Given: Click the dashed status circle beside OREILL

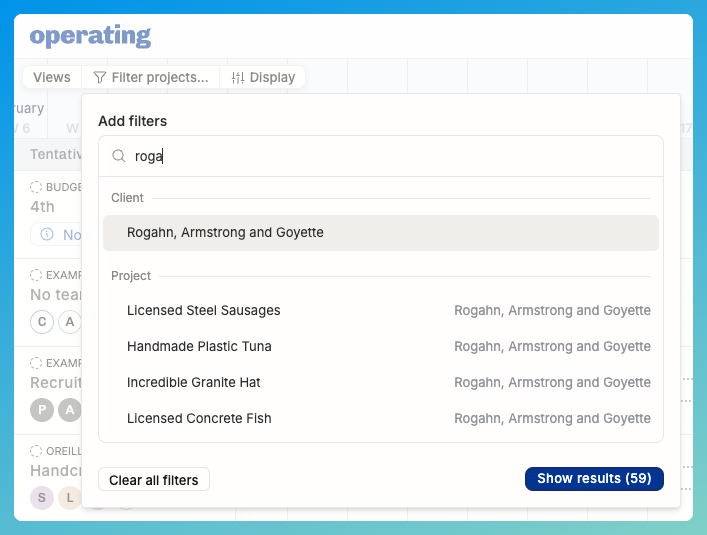Looking at the screenshot, I should (x=37, y=451).
